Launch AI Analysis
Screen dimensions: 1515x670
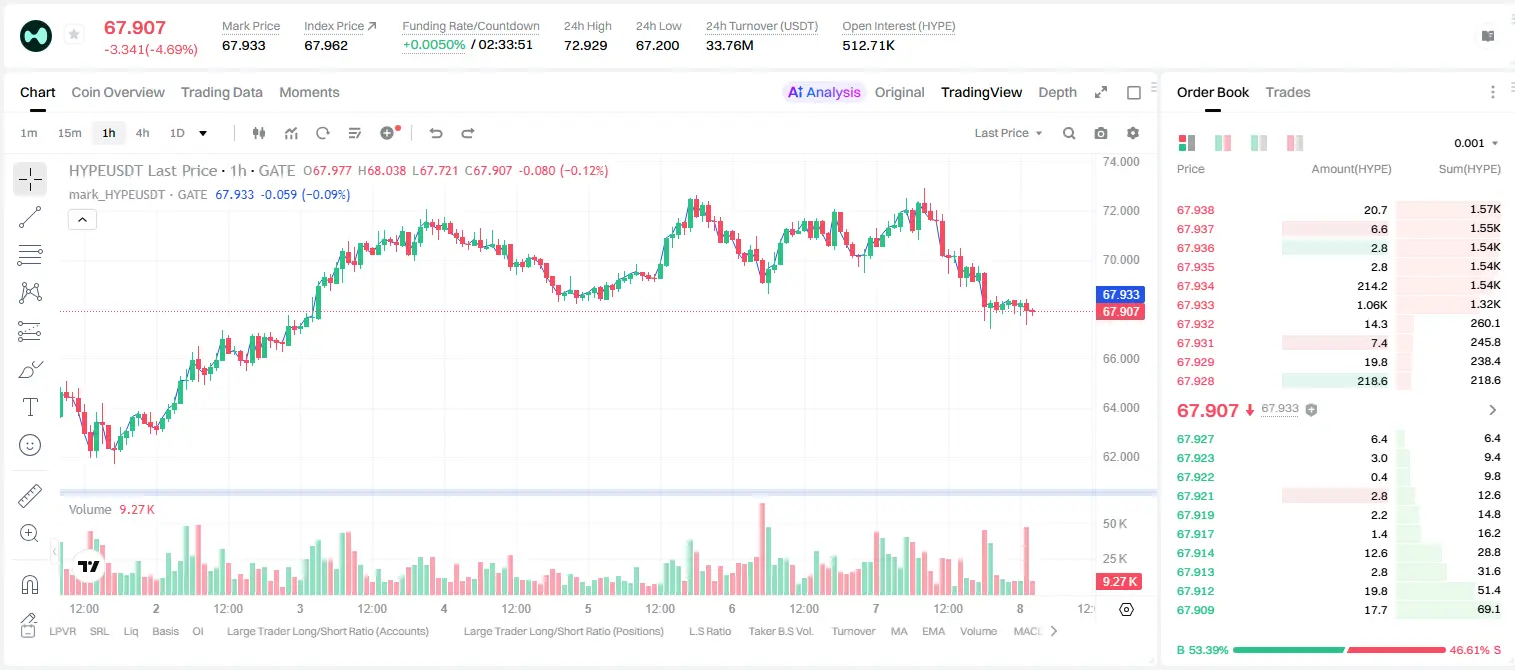point(824,92)
